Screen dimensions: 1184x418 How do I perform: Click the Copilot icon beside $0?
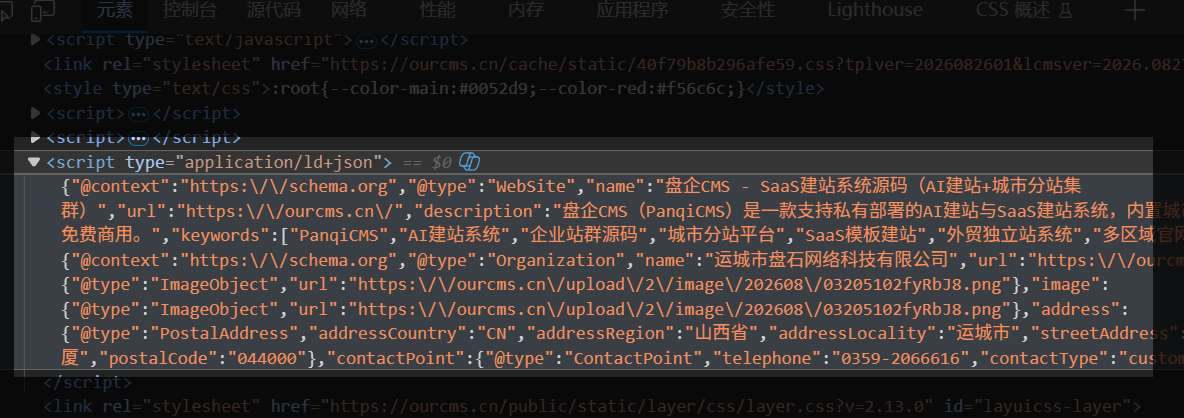tap(470, 161)
